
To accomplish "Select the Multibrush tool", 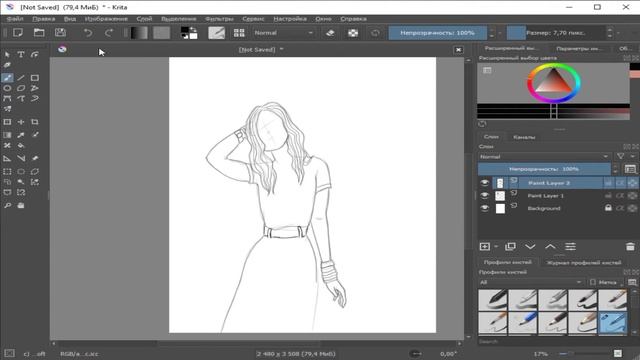I will 7,109.
